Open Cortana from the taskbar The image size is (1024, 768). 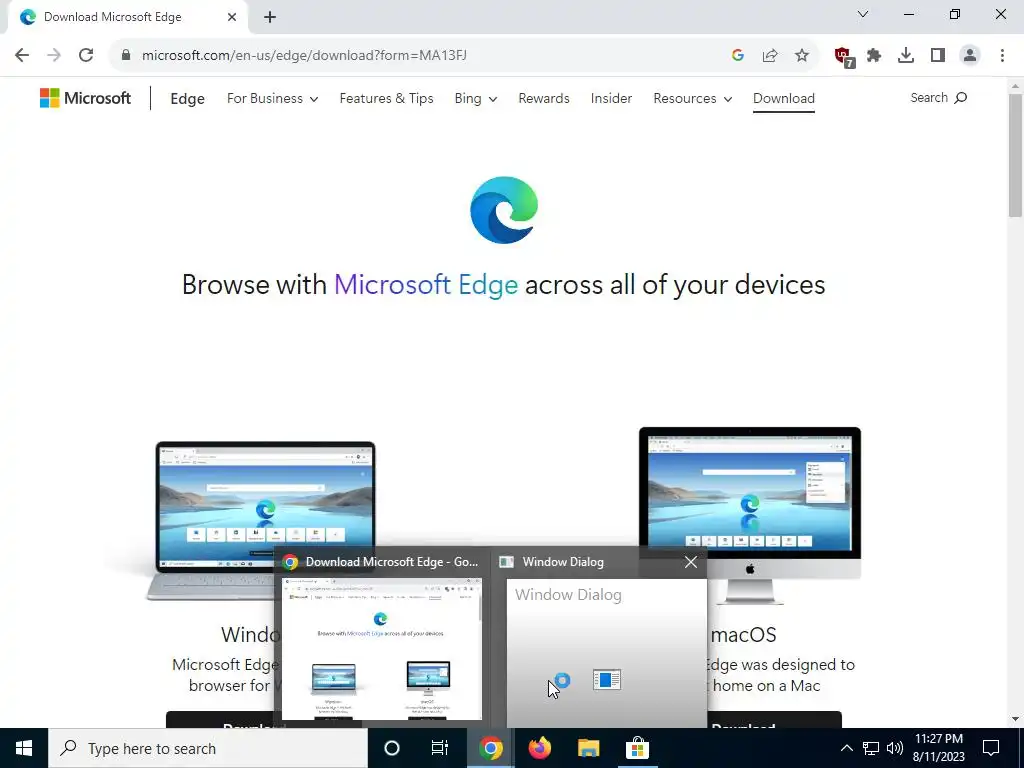392,748
